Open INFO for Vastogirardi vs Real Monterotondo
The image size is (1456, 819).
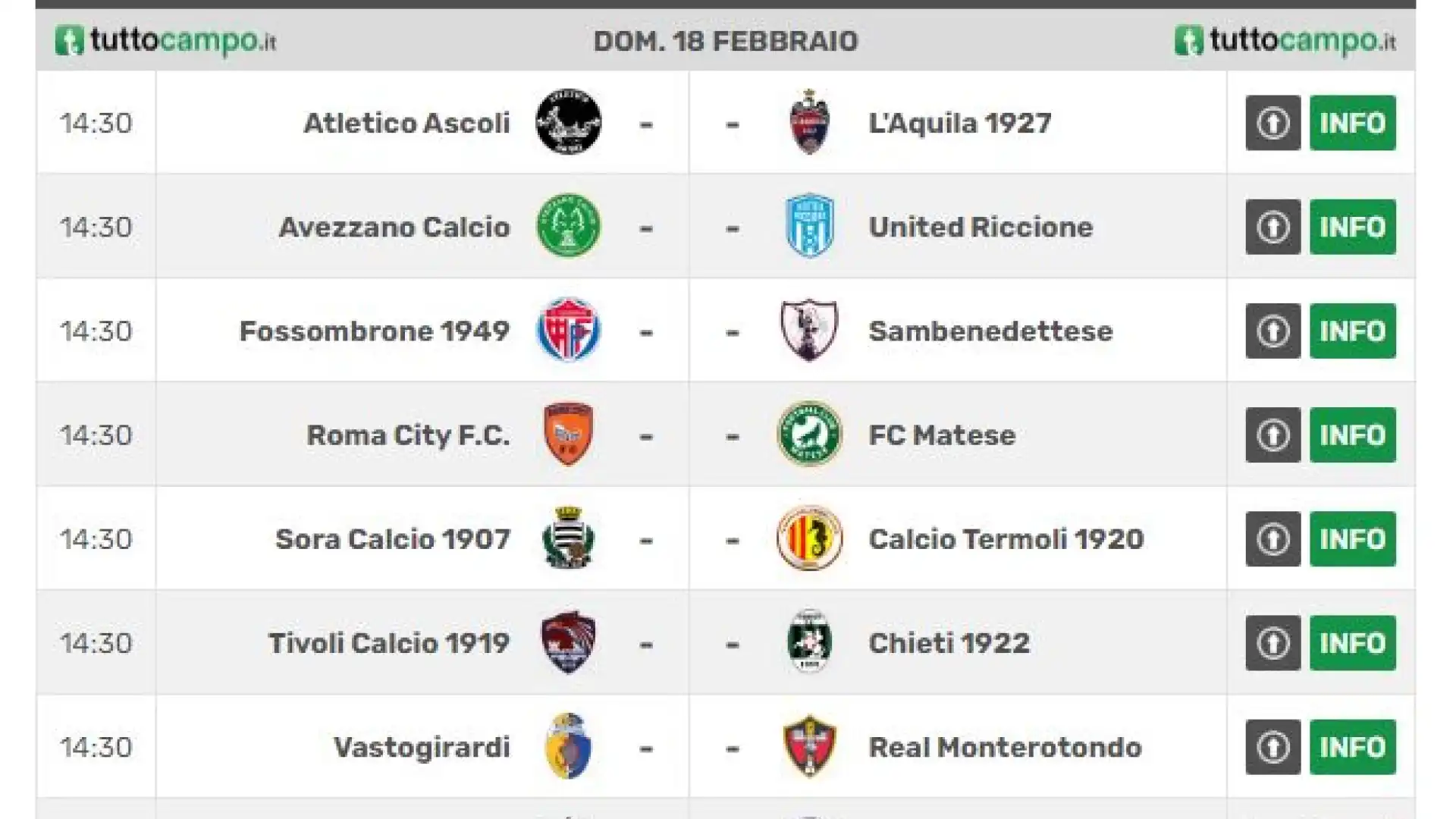pyautogui.click(x=1353, y=747)
